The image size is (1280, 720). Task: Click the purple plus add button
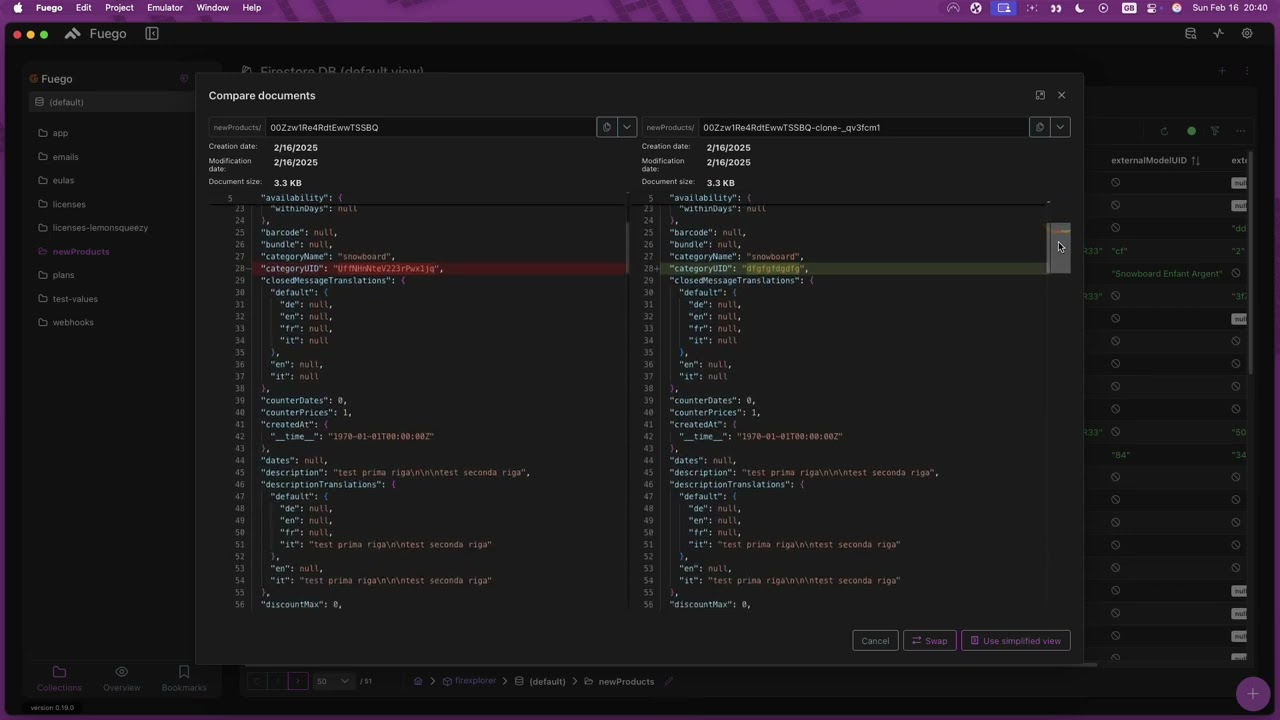[x=1252, y=693]
